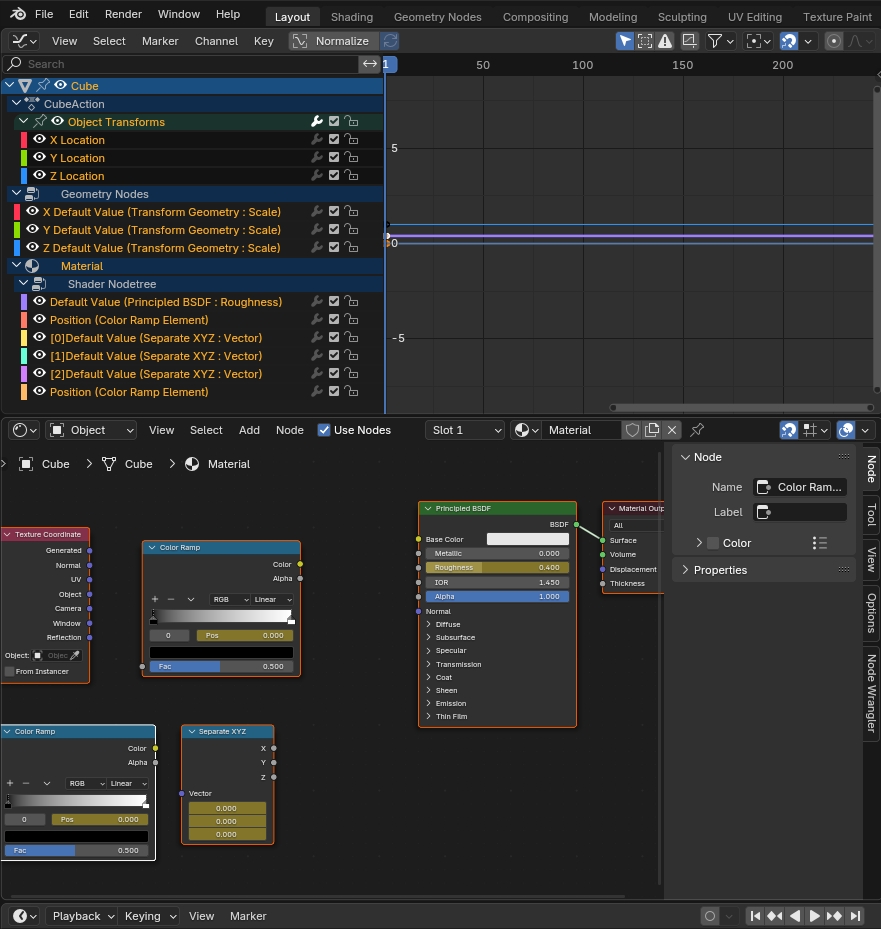Toggle visibility of X Location curve
The height and width of the screenshot is (929, 881).
coord(40,139)
